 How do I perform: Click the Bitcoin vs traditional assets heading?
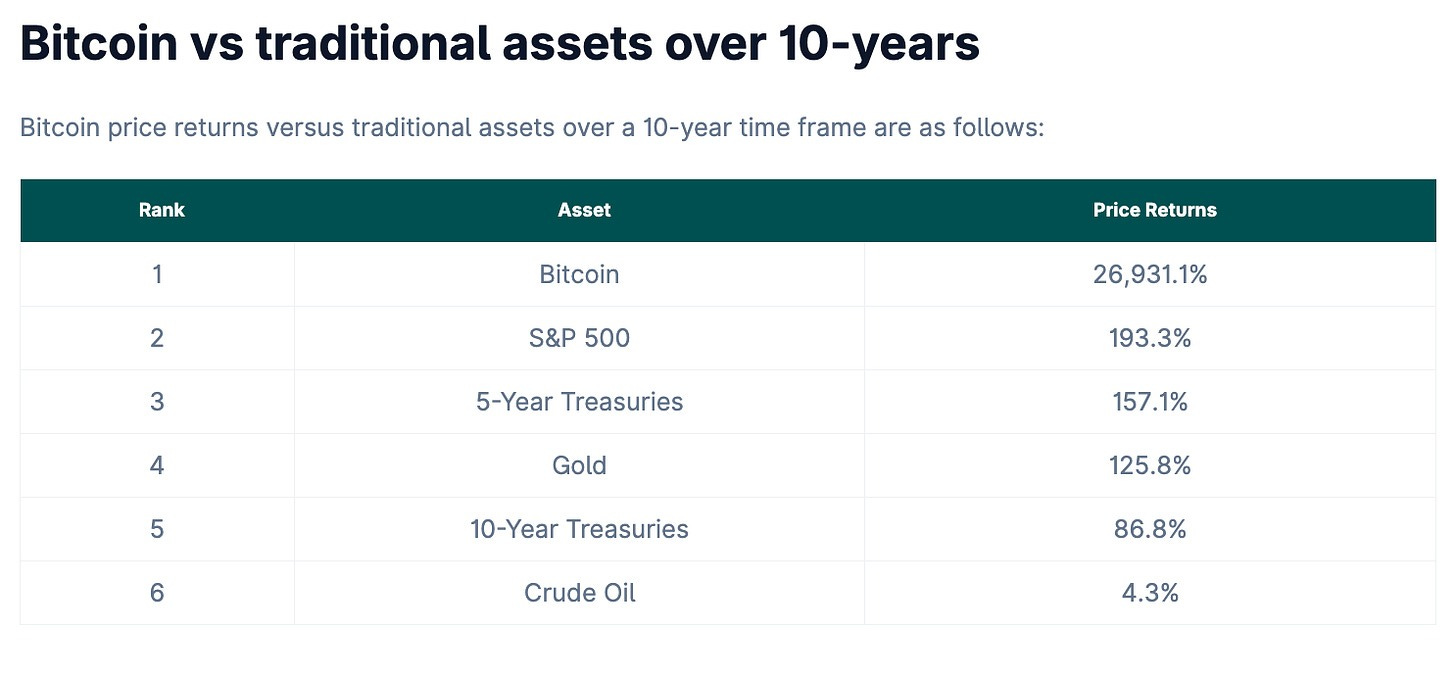pos(499,43)
